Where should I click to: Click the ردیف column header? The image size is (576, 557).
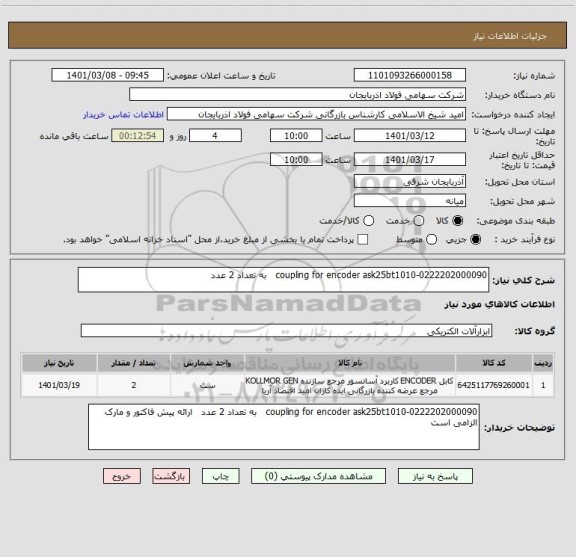pyautogui.click(x=543, y=363)
